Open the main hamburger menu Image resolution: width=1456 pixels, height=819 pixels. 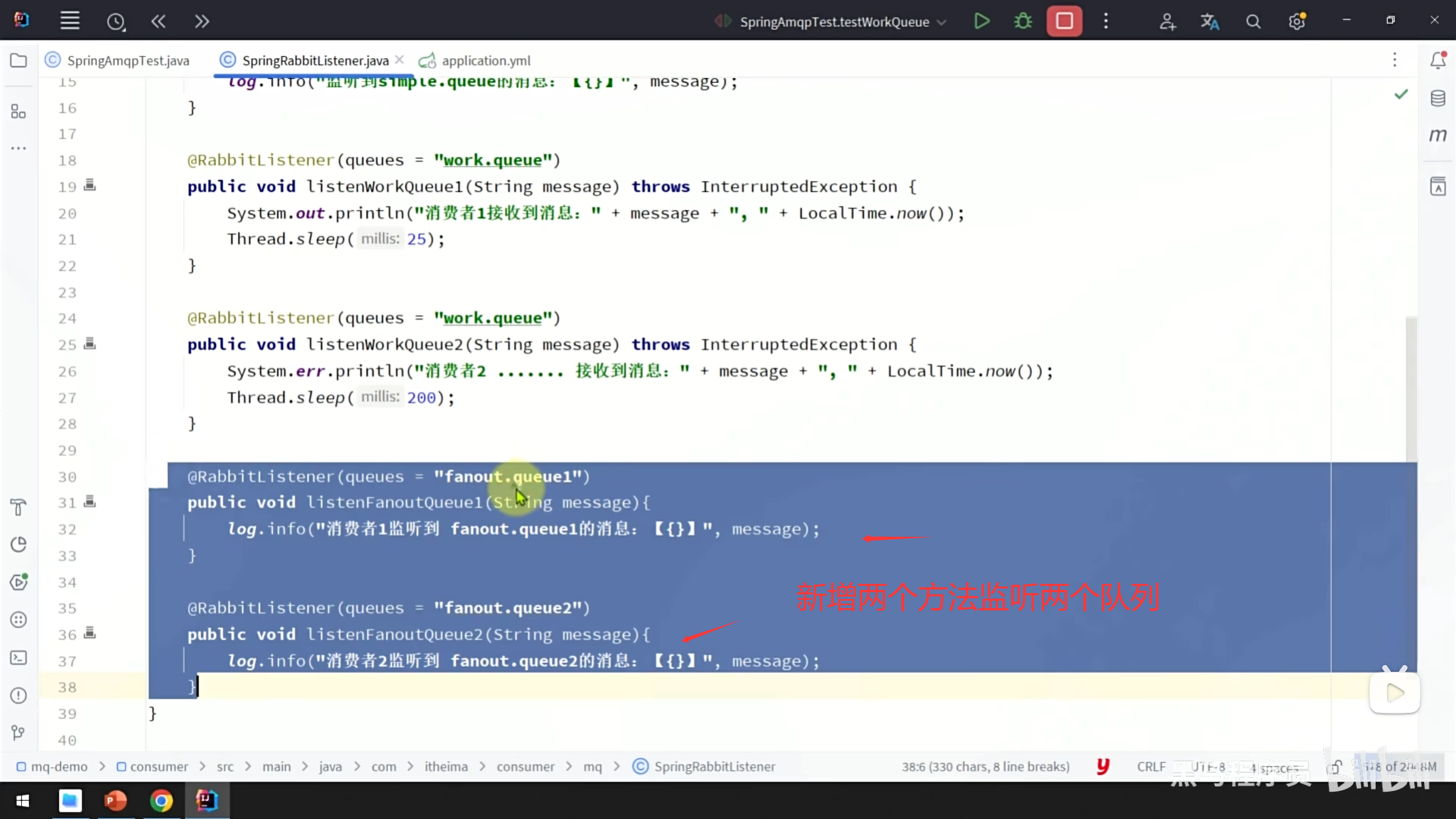coord(70,21)
